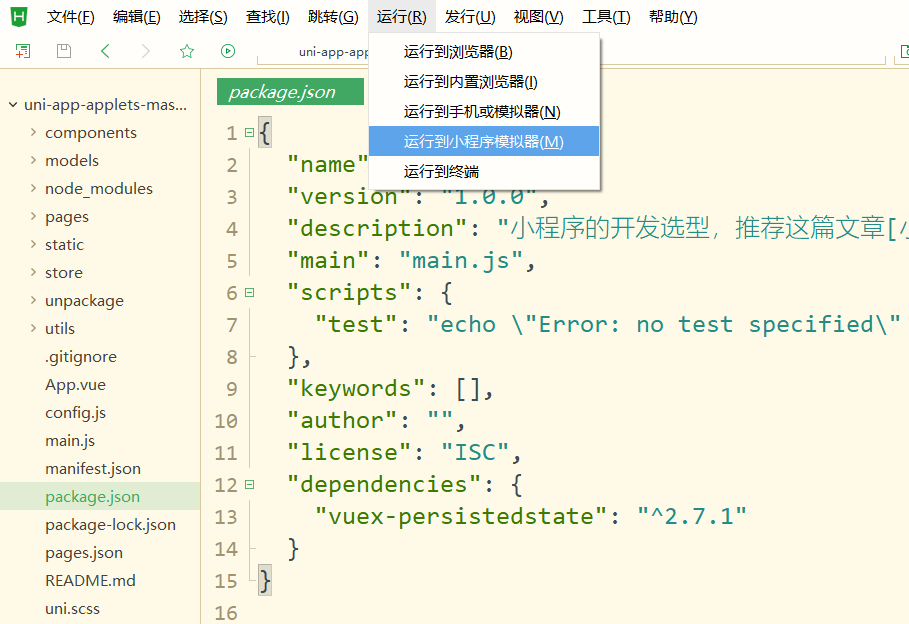Open the 视图(V) menu

point(538,17)
